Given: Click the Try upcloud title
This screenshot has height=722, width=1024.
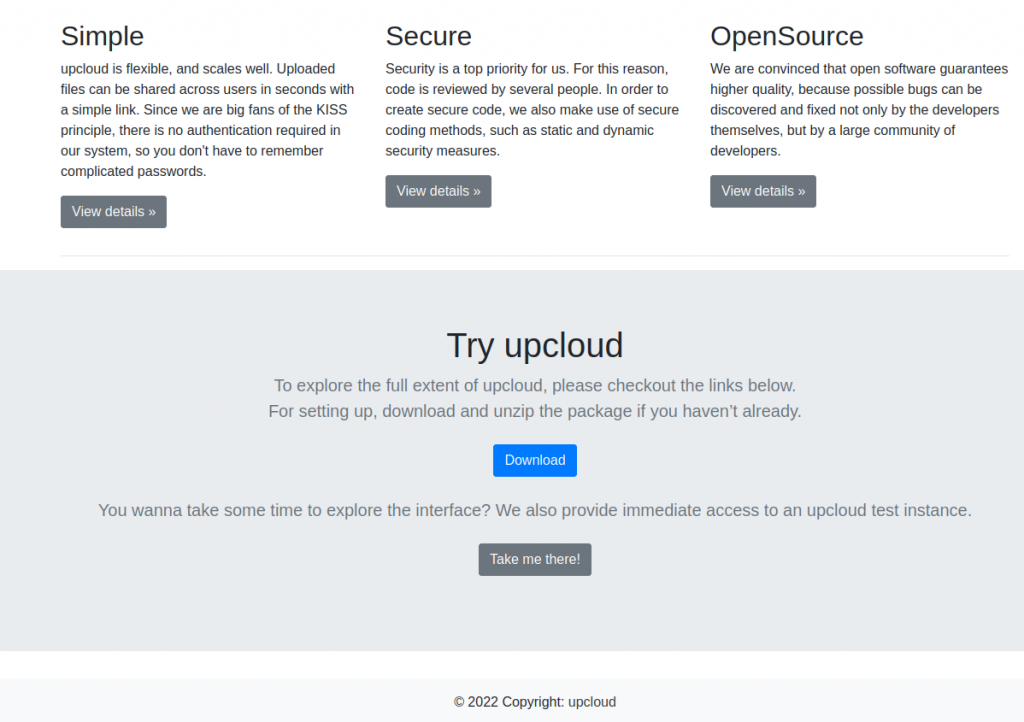Looking at the screenshot, I should point(534,345).
